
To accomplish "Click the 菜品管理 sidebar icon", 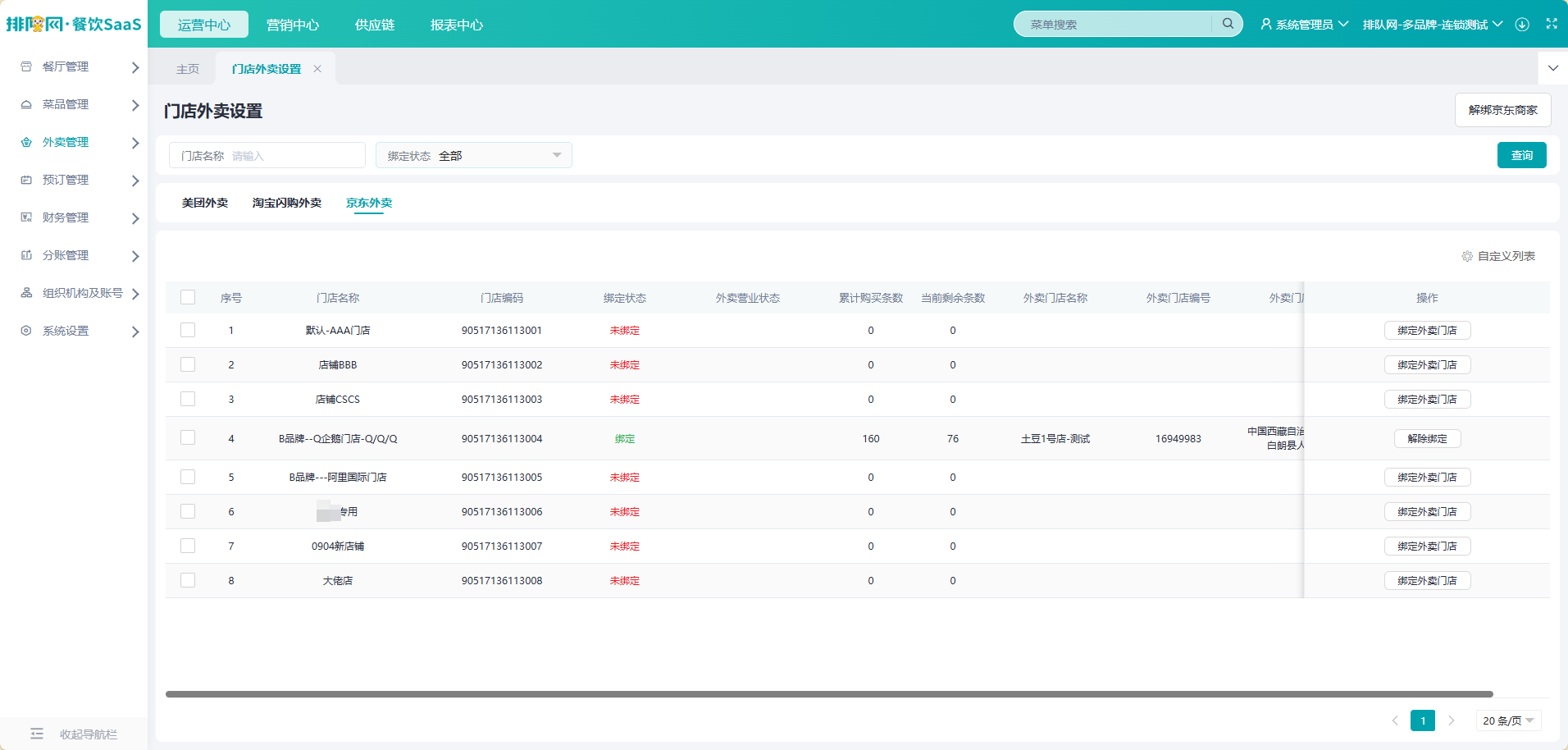I will point(26,104).
